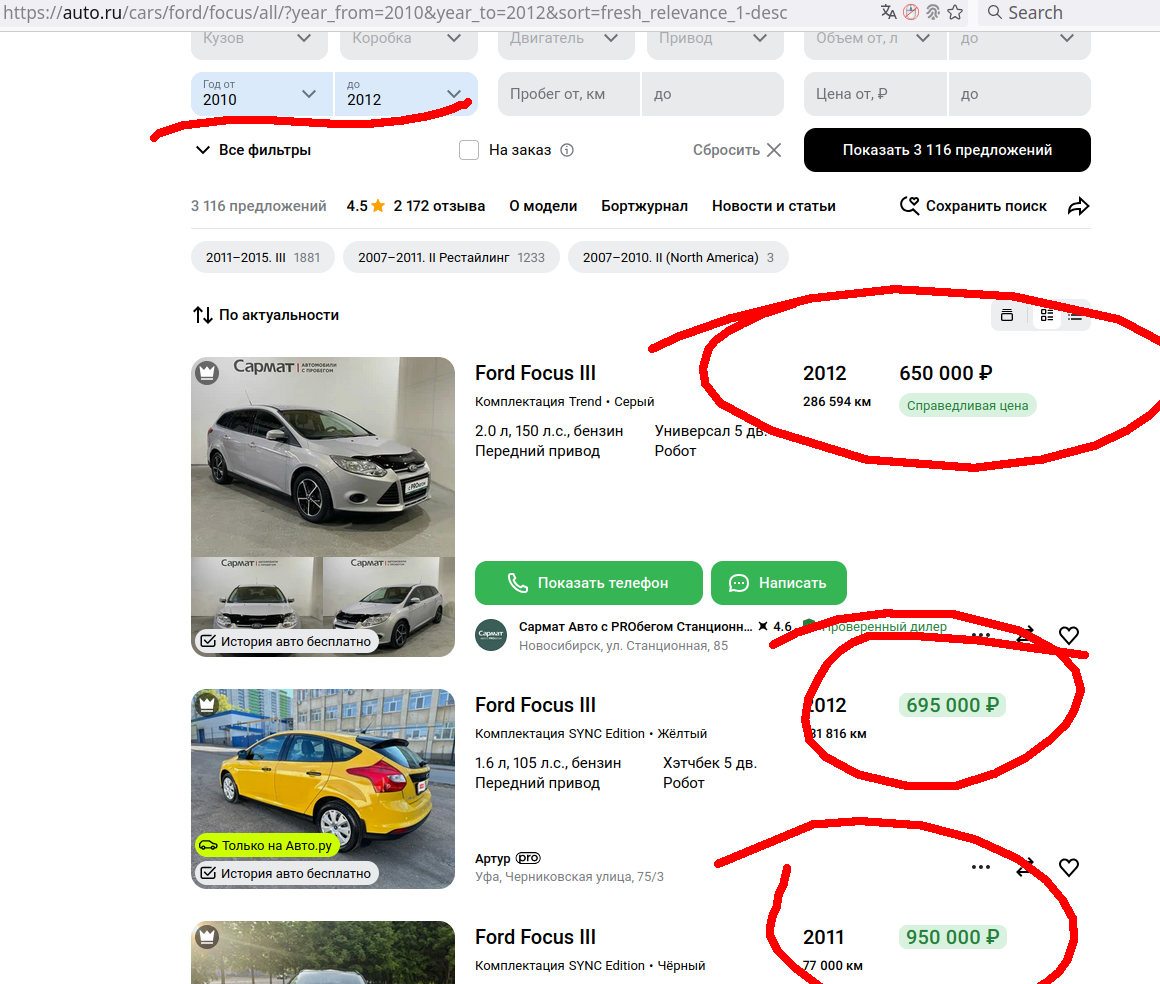Reset filters with Сбросить
The width and height of the screenshot is (1160, 984).
click(737, 150)
